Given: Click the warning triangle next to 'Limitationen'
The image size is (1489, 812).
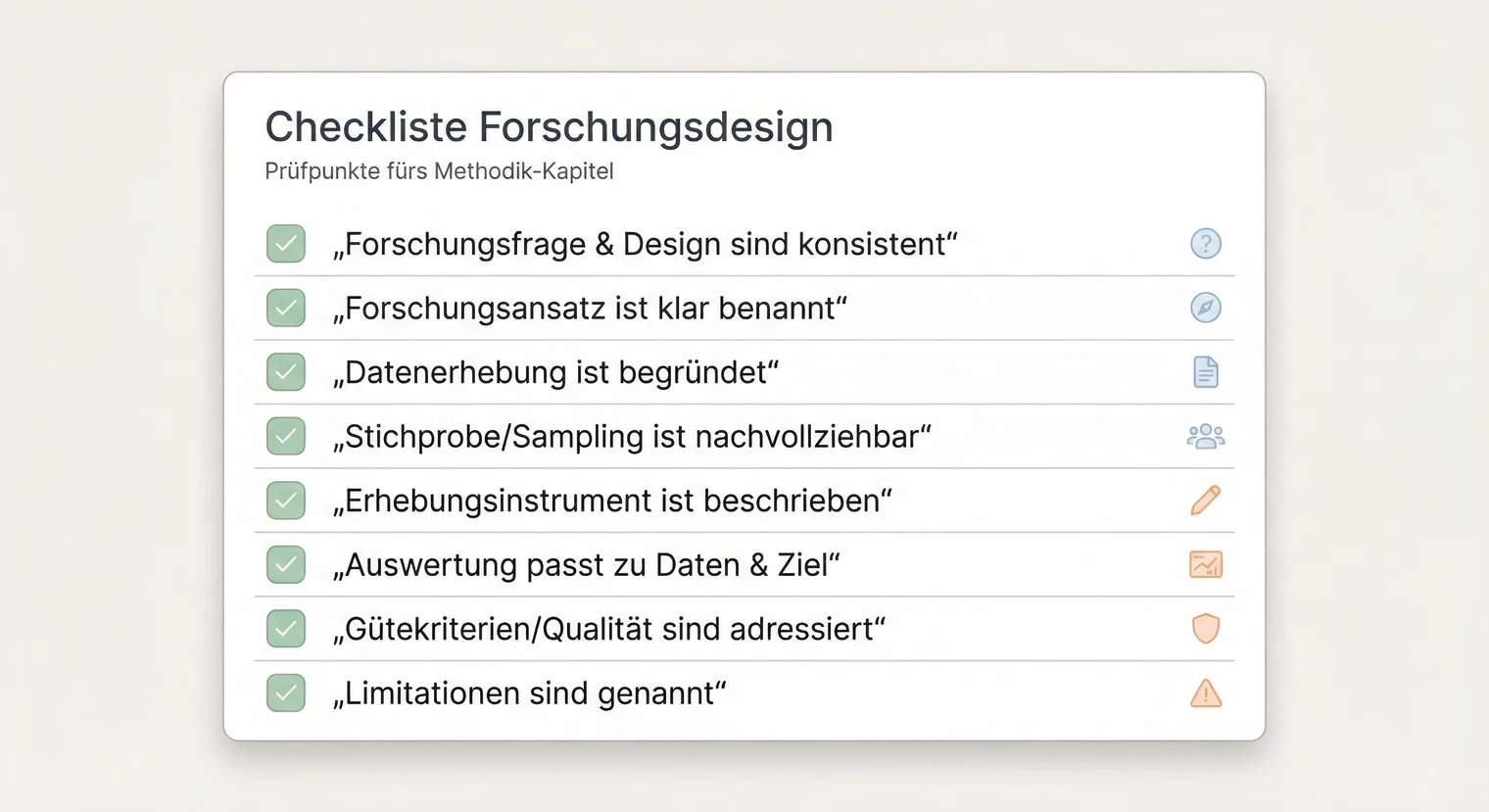Looking at the screenshot, I should 1206,693.
